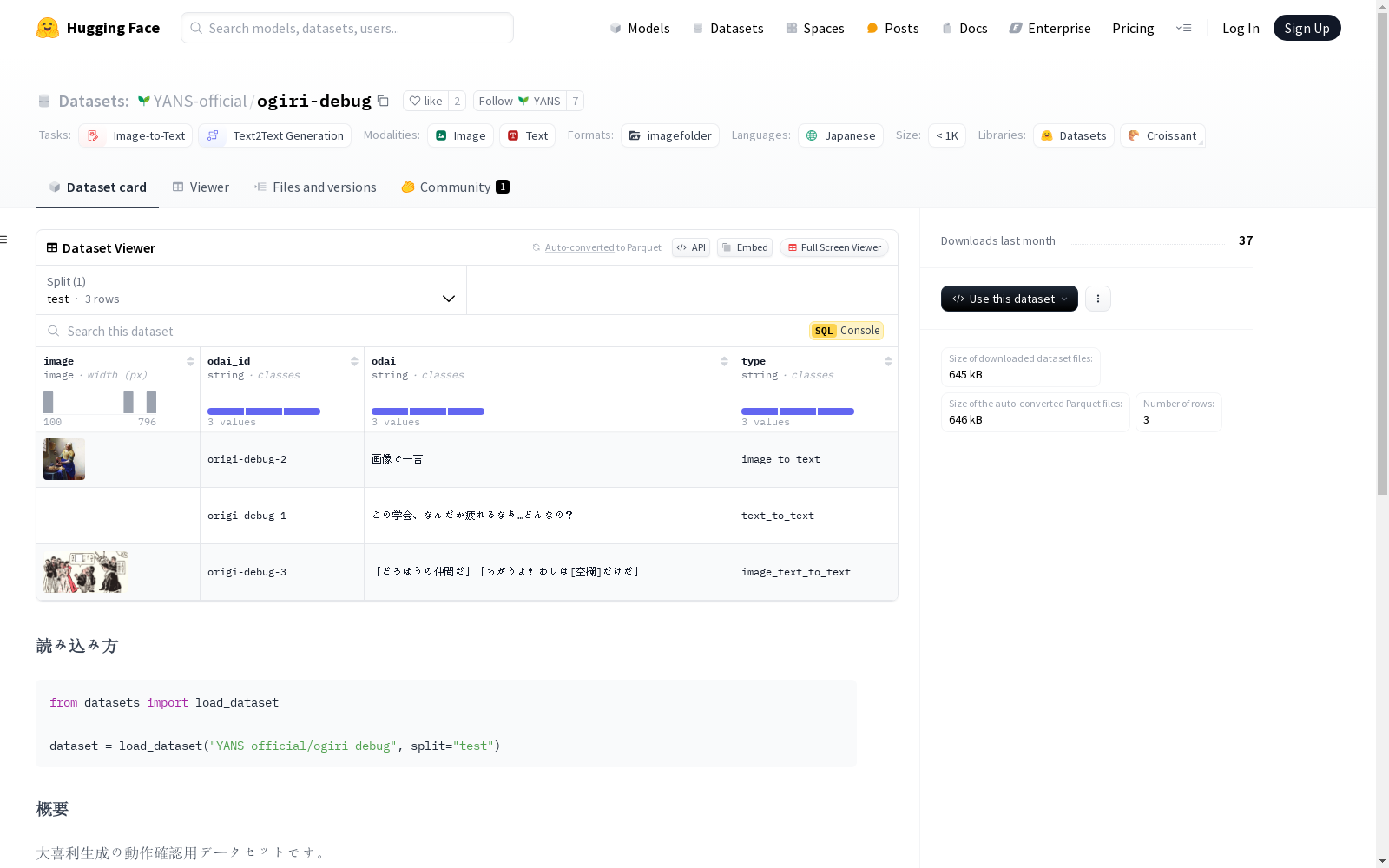Select the text_to_text cell

click(816, 516)
